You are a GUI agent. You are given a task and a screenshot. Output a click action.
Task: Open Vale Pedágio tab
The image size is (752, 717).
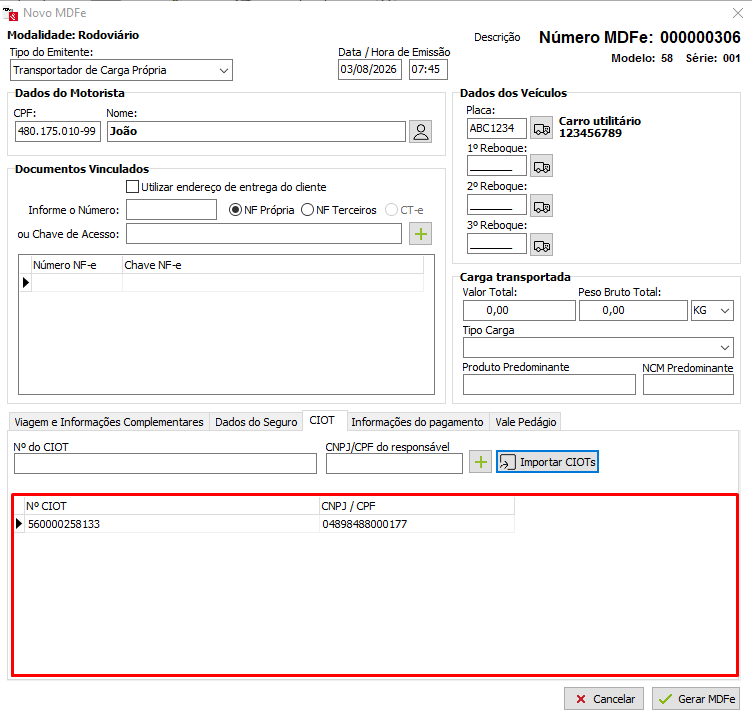tap(526, 422)
